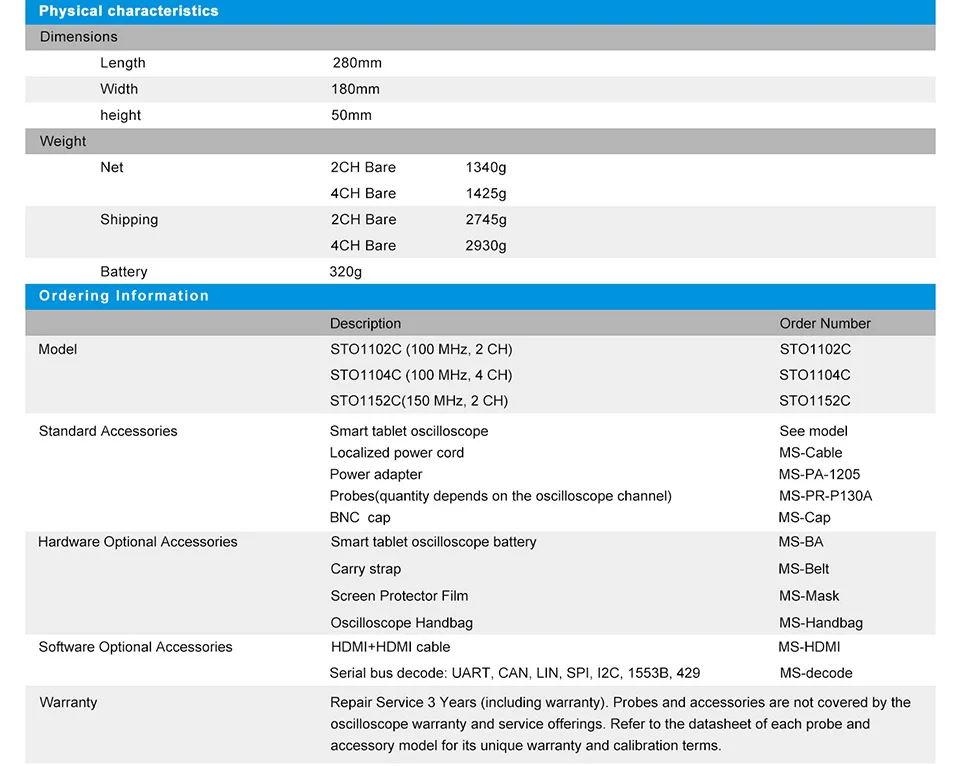Click the 180mm width value
Screen dimensions: 960x766
pyautogui.click(x=355, y=89)
